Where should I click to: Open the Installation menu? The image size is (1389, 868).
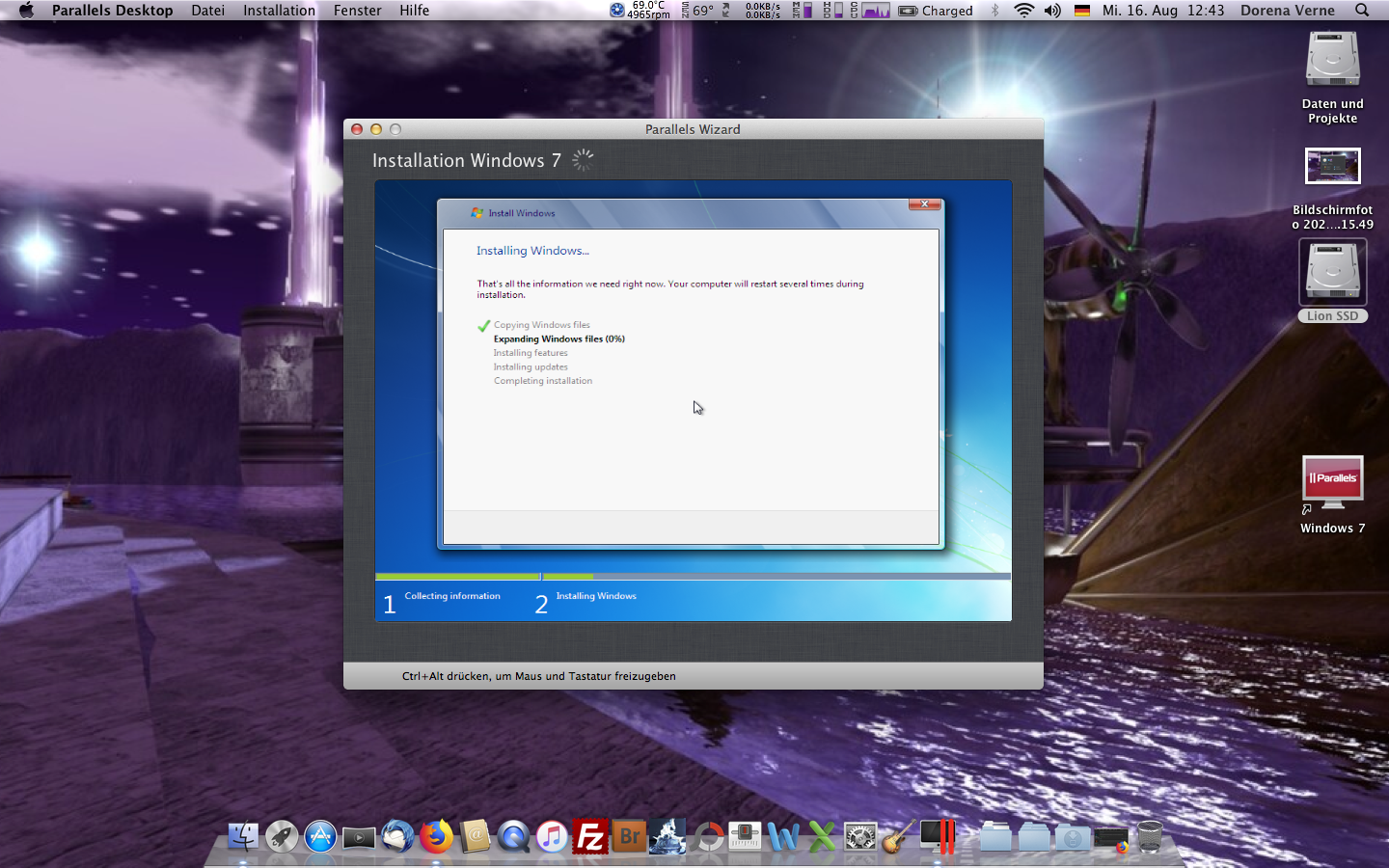(279, 11)
